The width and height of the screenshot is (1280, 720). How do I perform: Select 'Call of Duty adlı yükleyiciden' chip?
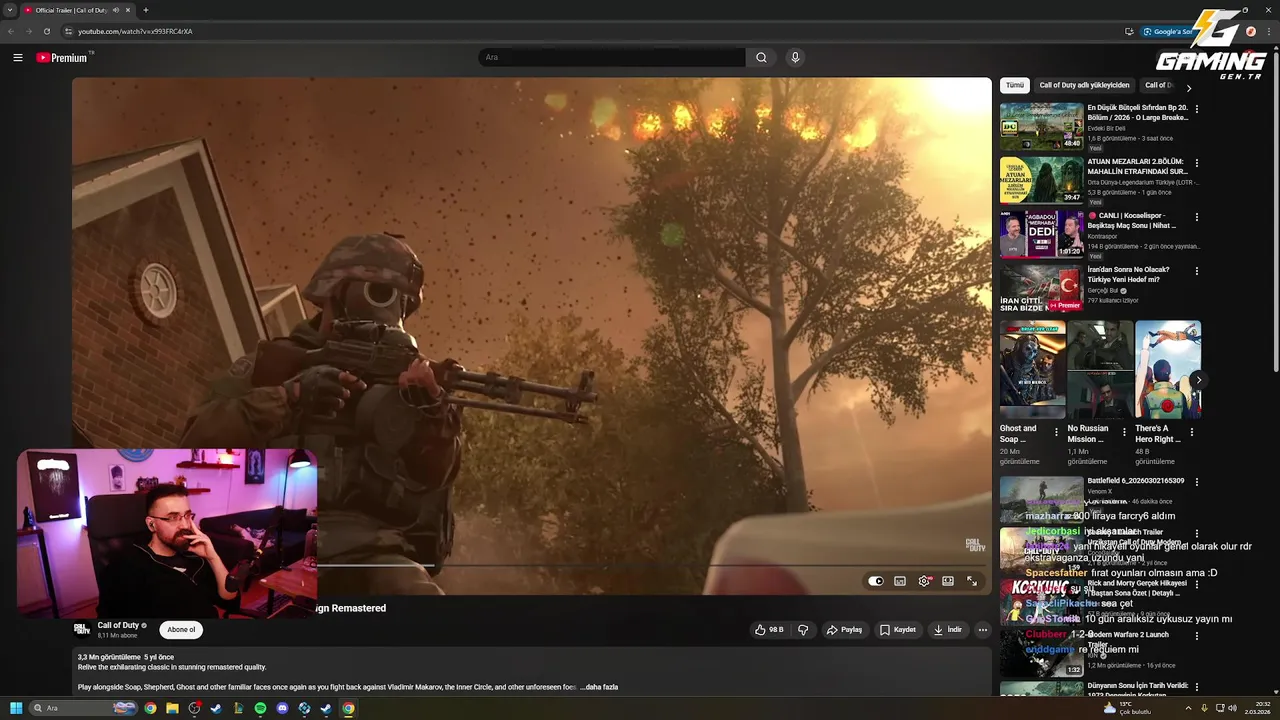tap(1084, 85)
